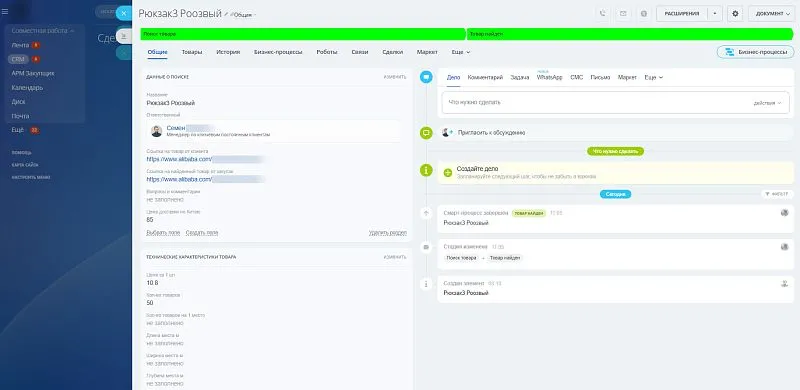Close the side panel with the X button
The width and height of the screenshot is (800, 390).
pos(123,13)
